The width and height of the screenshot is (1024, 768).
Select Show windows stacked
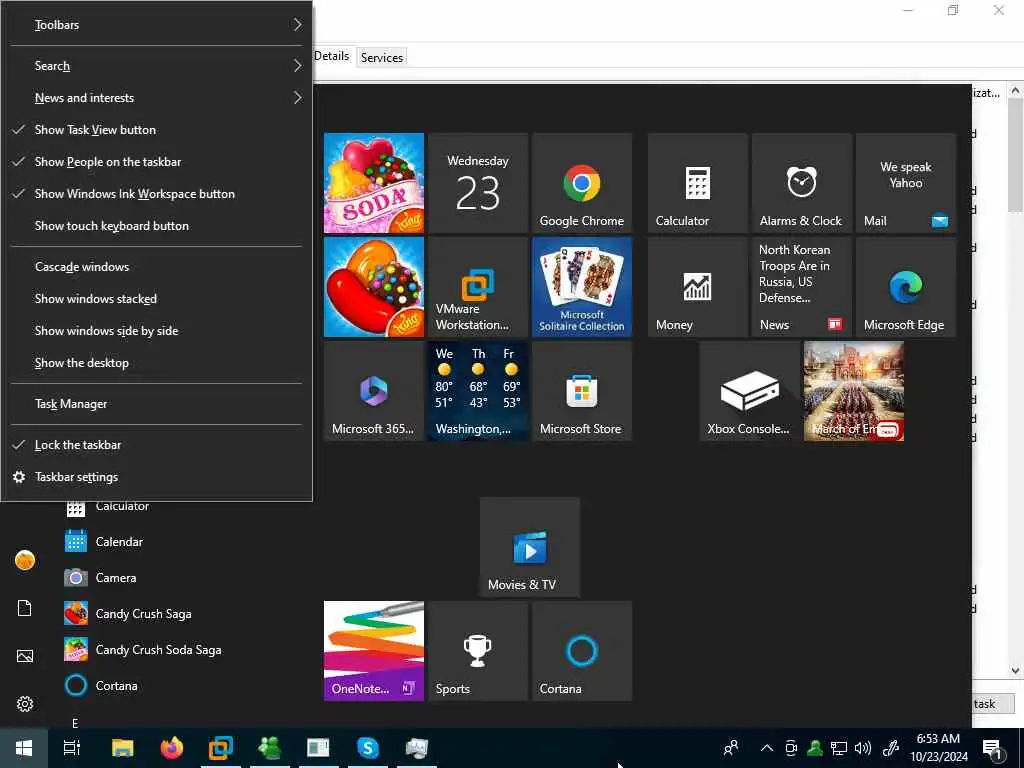157,298
